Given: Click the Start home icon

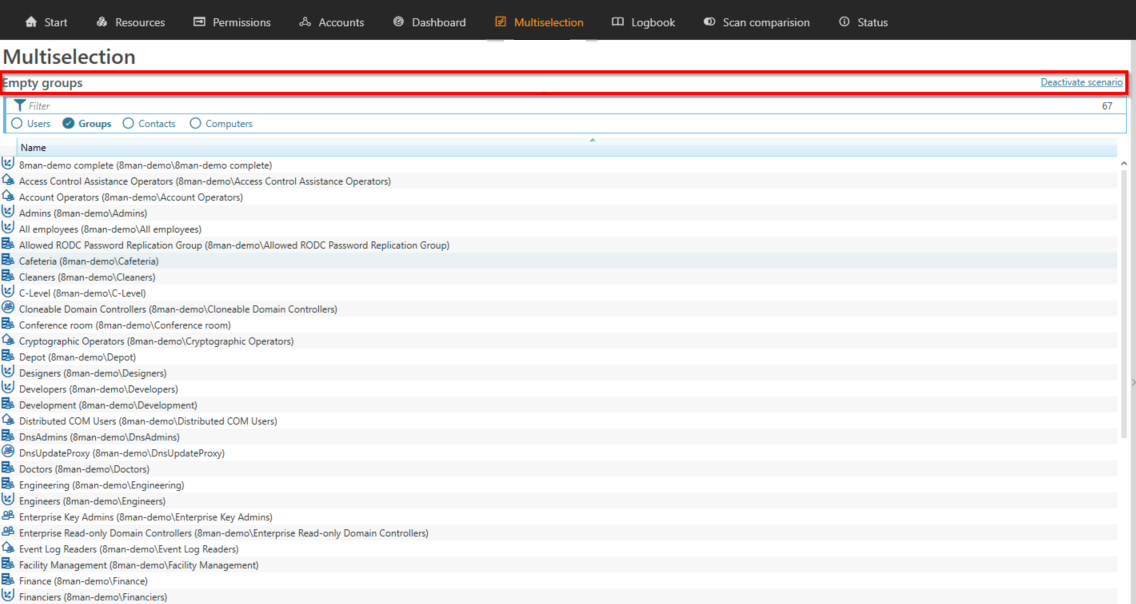Looking at the screenshot, I should 31,22.
